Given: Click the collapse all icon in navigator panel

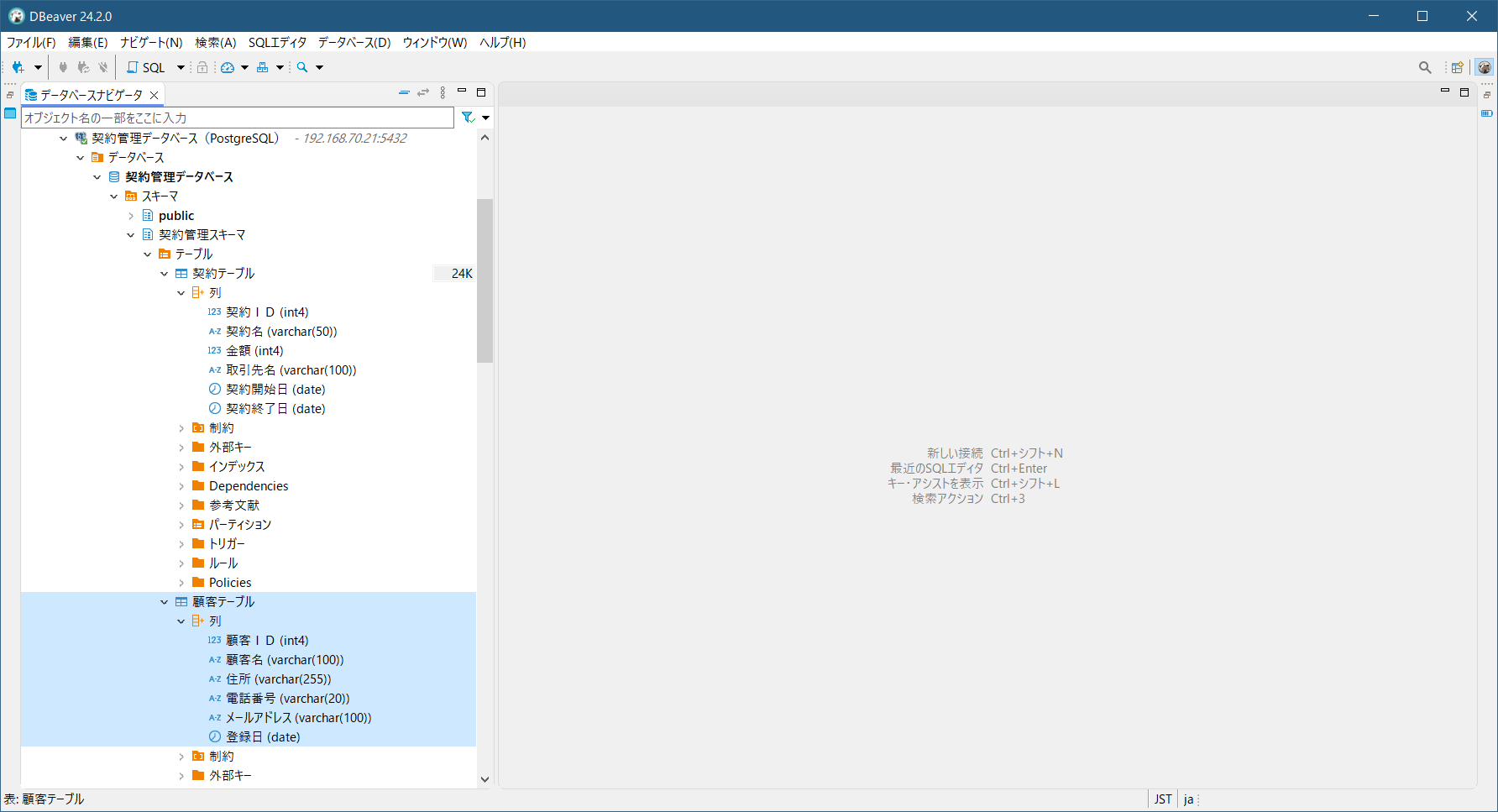Looking at the screenshot, I should point(404,92).
